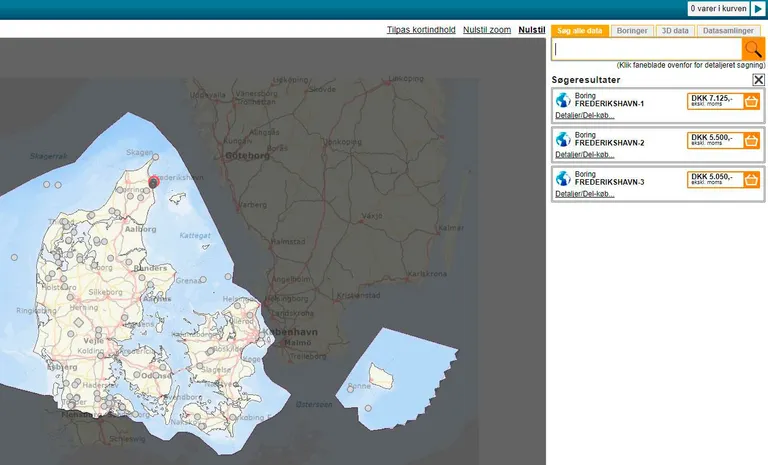View the 0 varer i kurven cart
The width and height of the screenshot is (768, 465).
718,9
